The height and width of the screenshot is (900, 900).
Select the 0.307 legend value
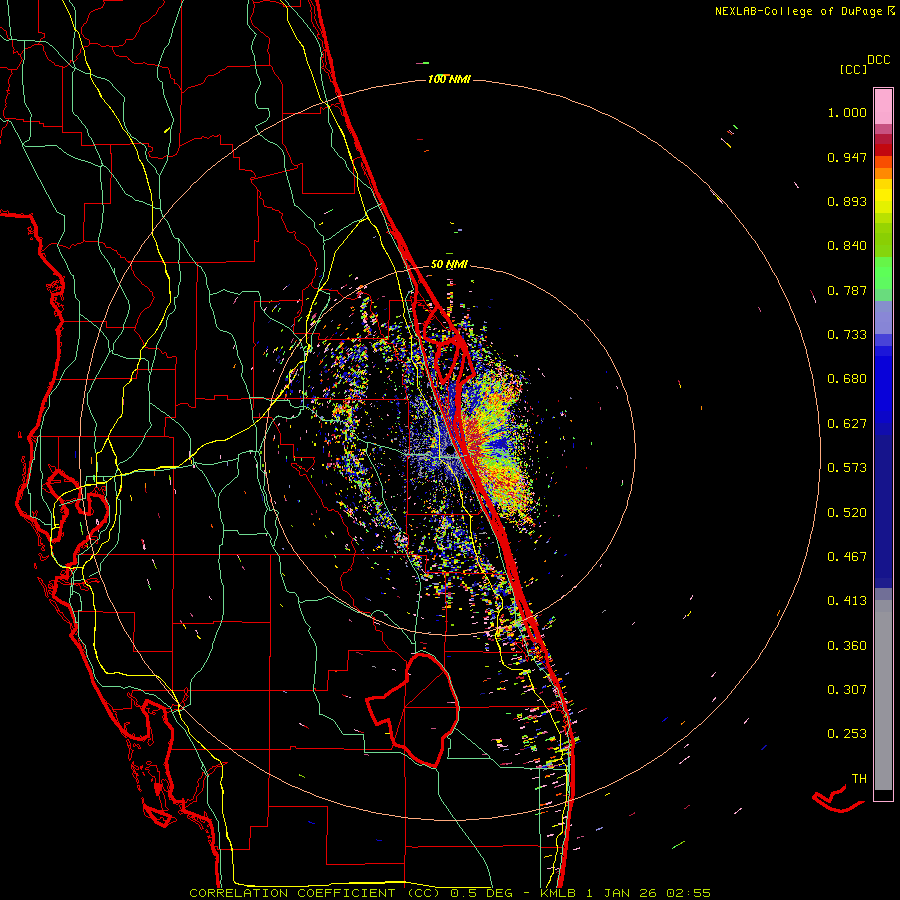(x=847, y=690)
